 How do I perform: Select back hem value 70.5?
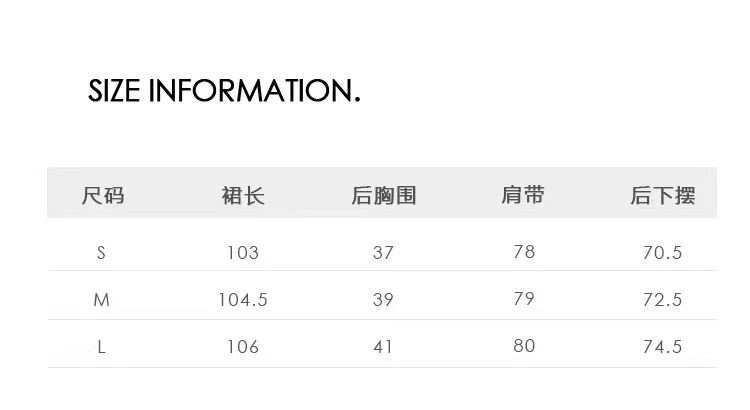pos(662,253)
